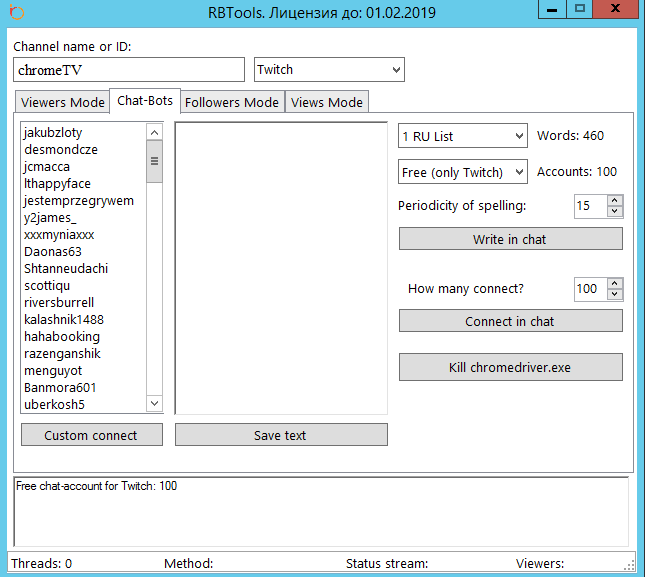Decrease the How many connect value
The height and width of the screenshot is (578, 645).
point(614,295)
